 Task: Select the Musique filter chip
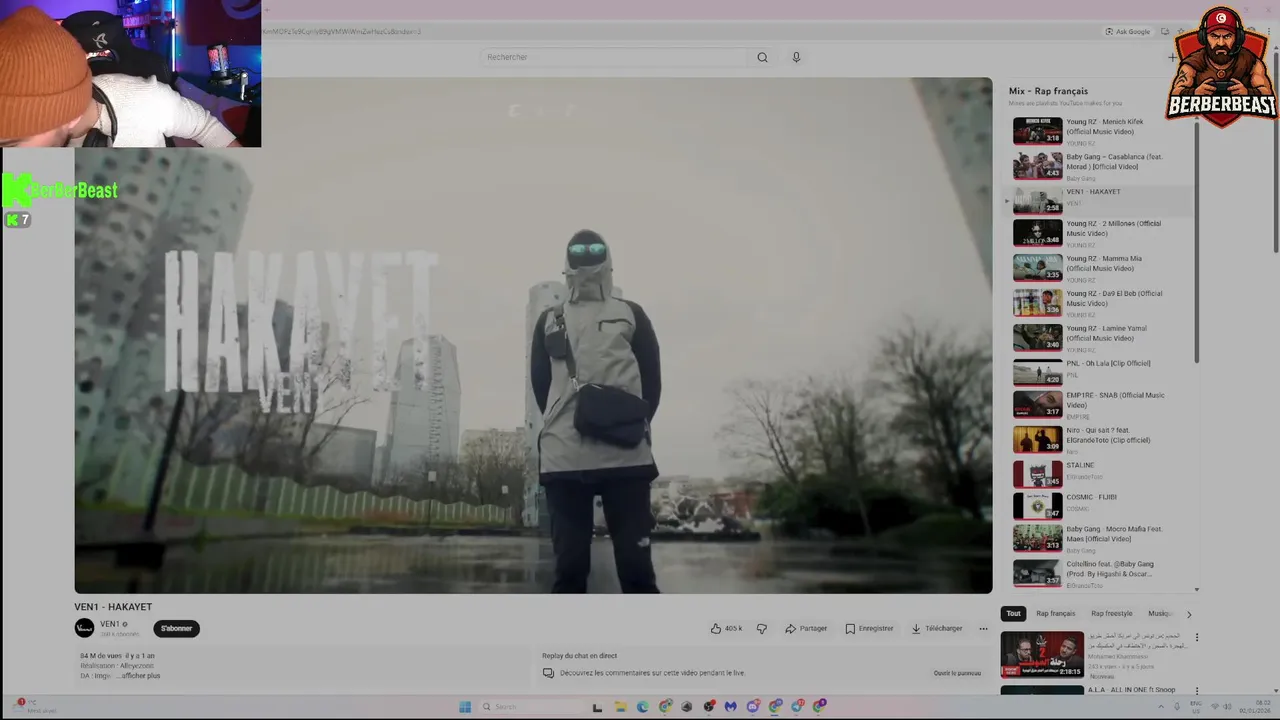(1160, 613)
